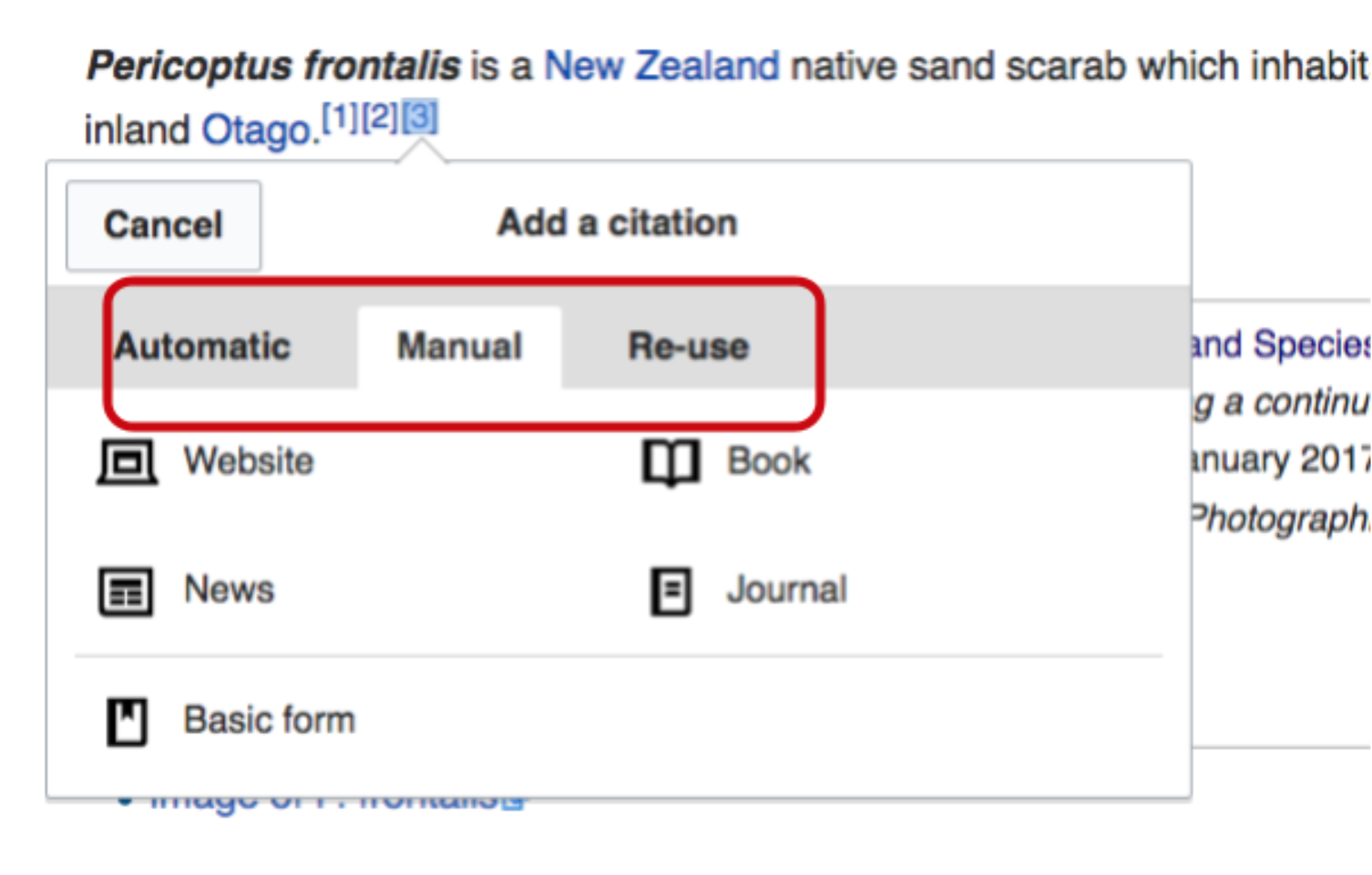Select the News citation label

[229, 590]
